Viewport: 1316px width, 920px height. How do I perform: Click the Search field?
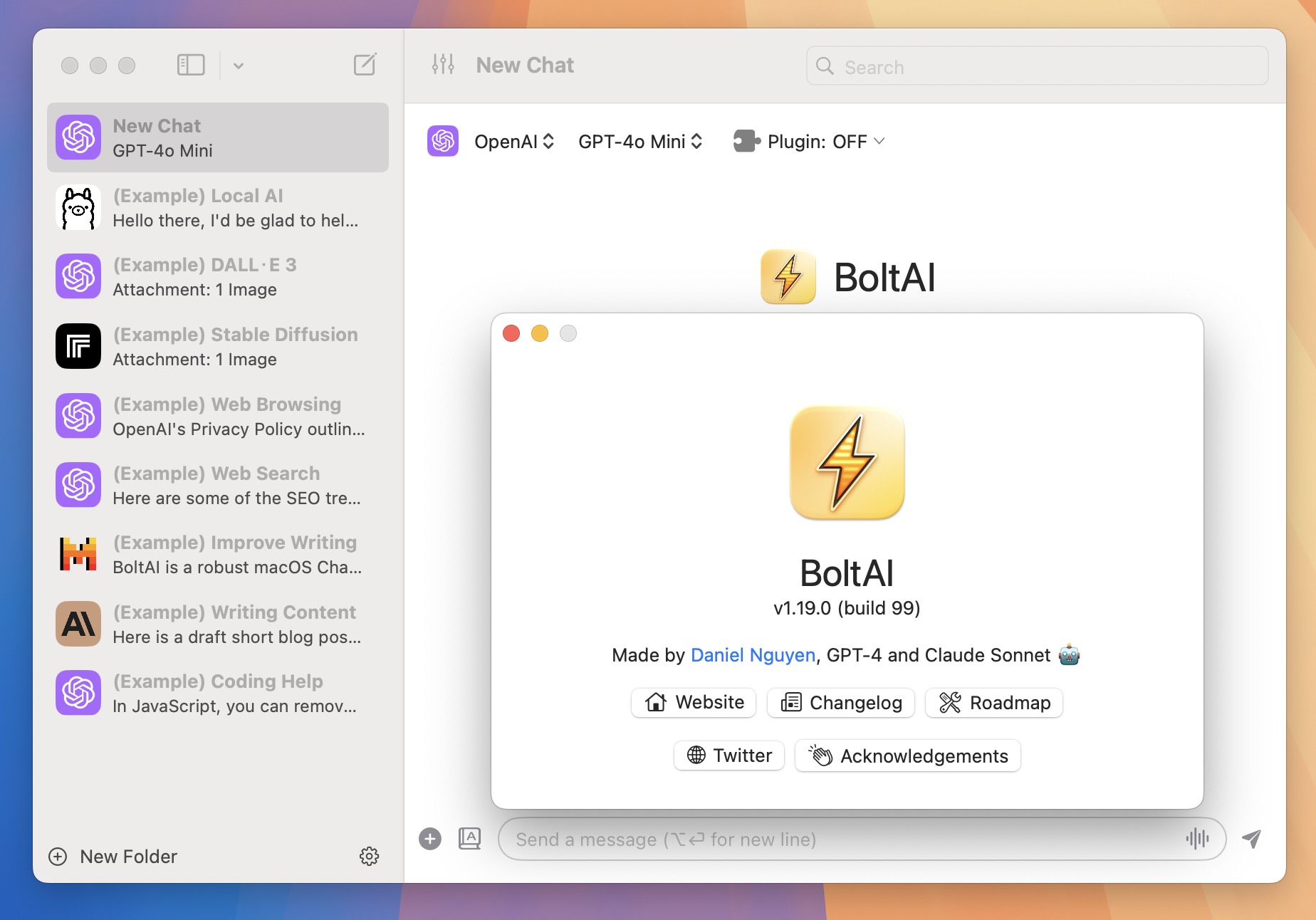[1037, 66]
